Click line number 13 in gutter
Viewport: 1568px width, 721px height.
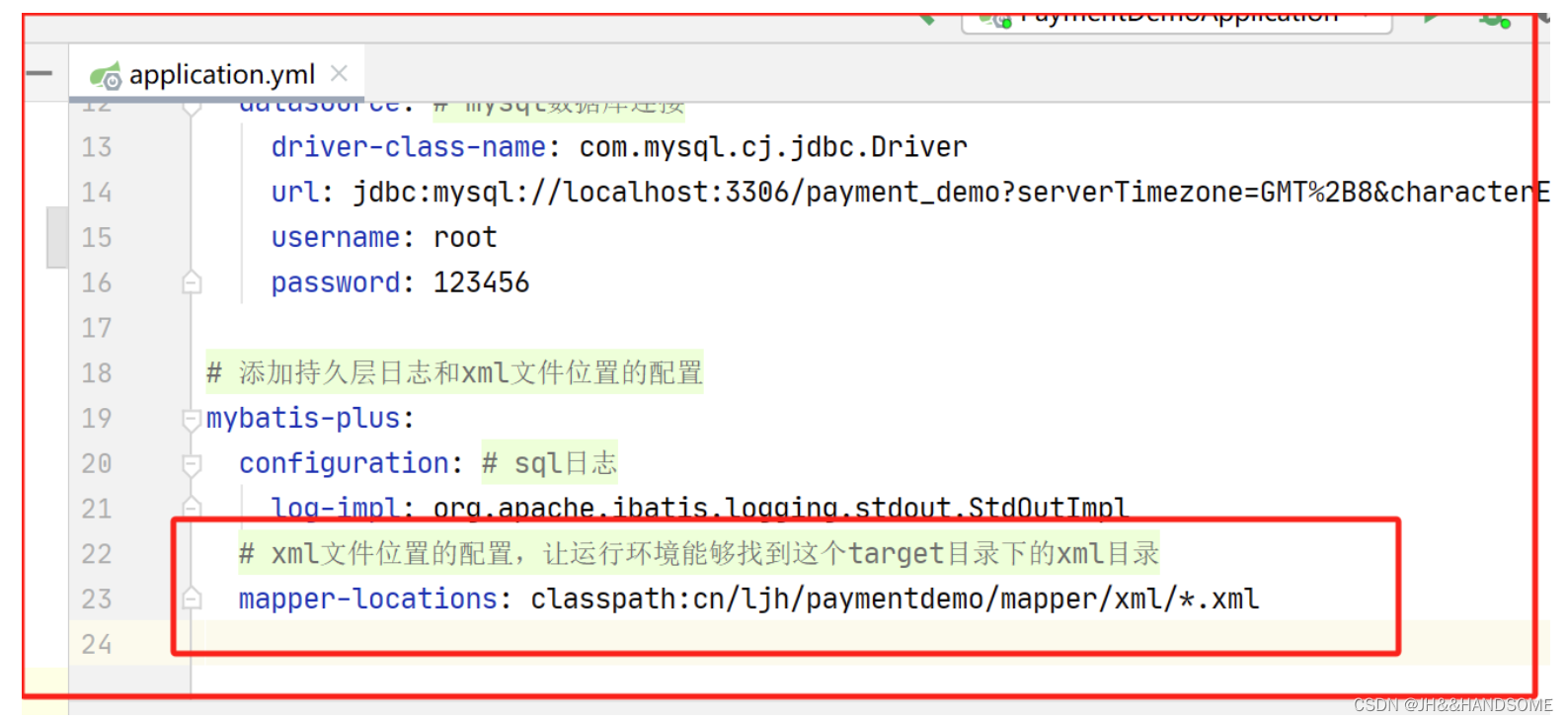click(97, 147)
